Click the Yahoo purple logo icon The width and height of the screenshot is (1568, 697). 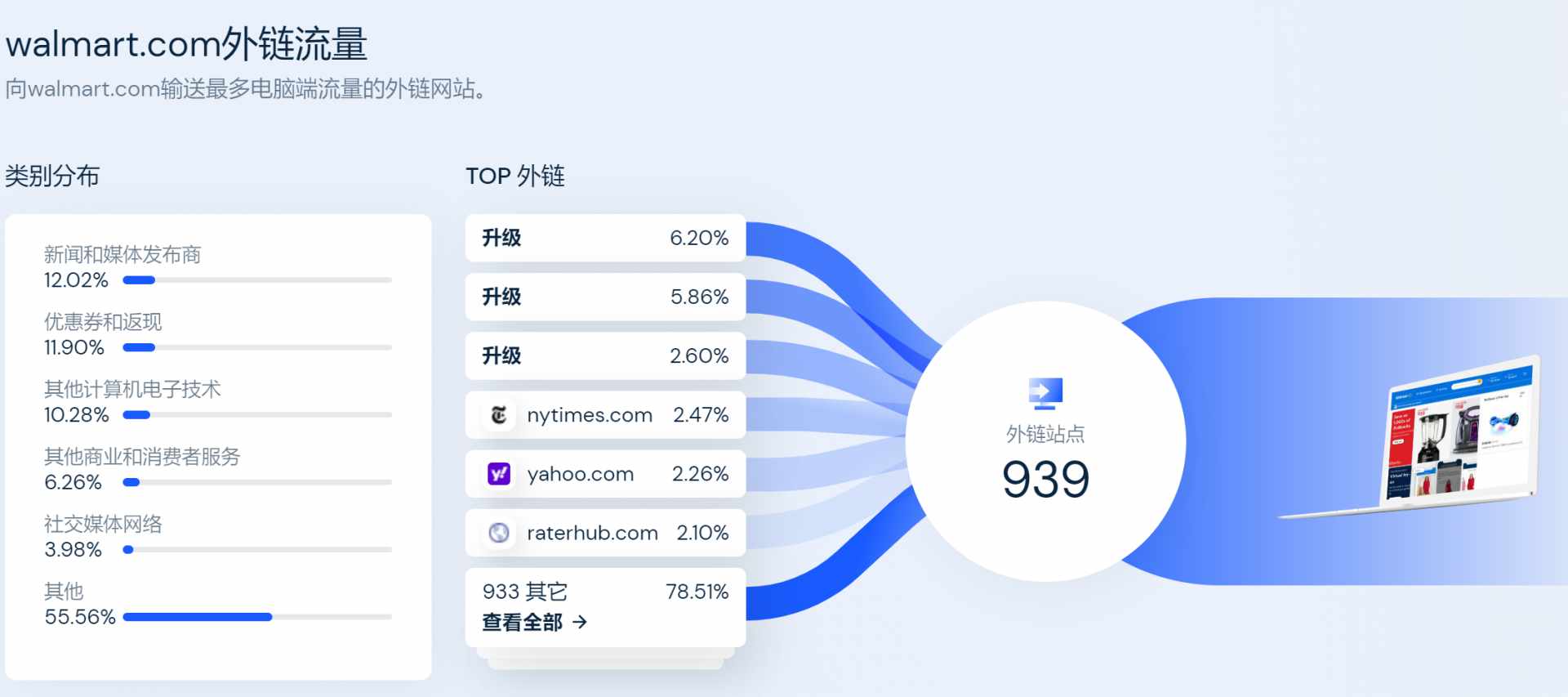coord(499,474)
